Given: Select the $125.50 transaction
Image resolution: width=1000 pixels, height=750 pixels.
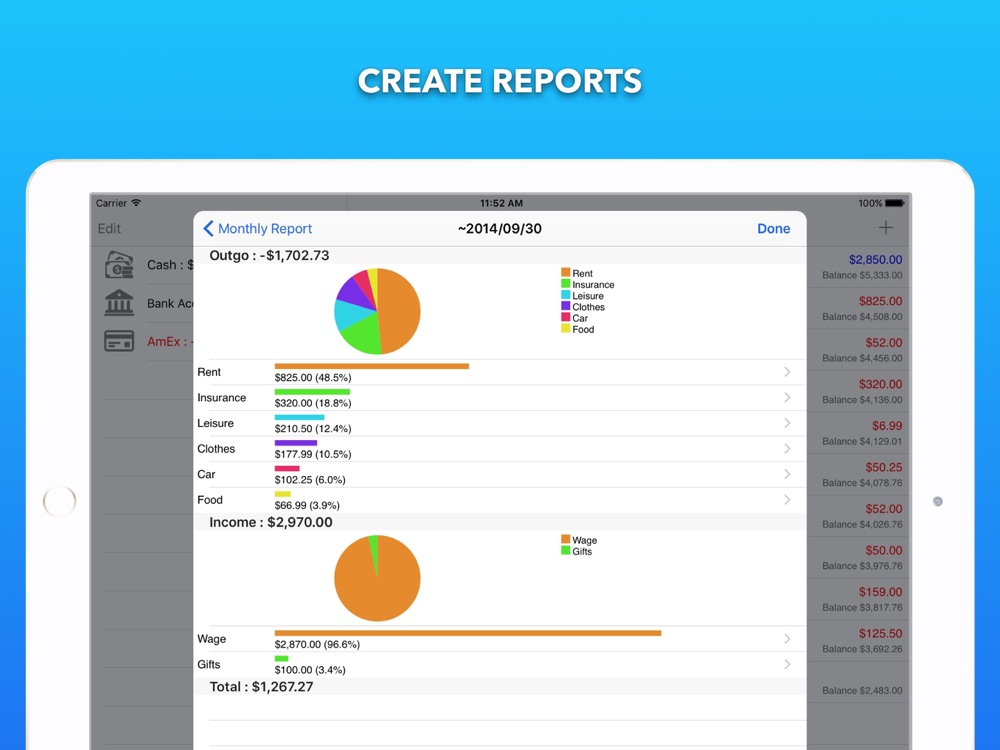Looking at the screenshot, I should pos(858,640).
